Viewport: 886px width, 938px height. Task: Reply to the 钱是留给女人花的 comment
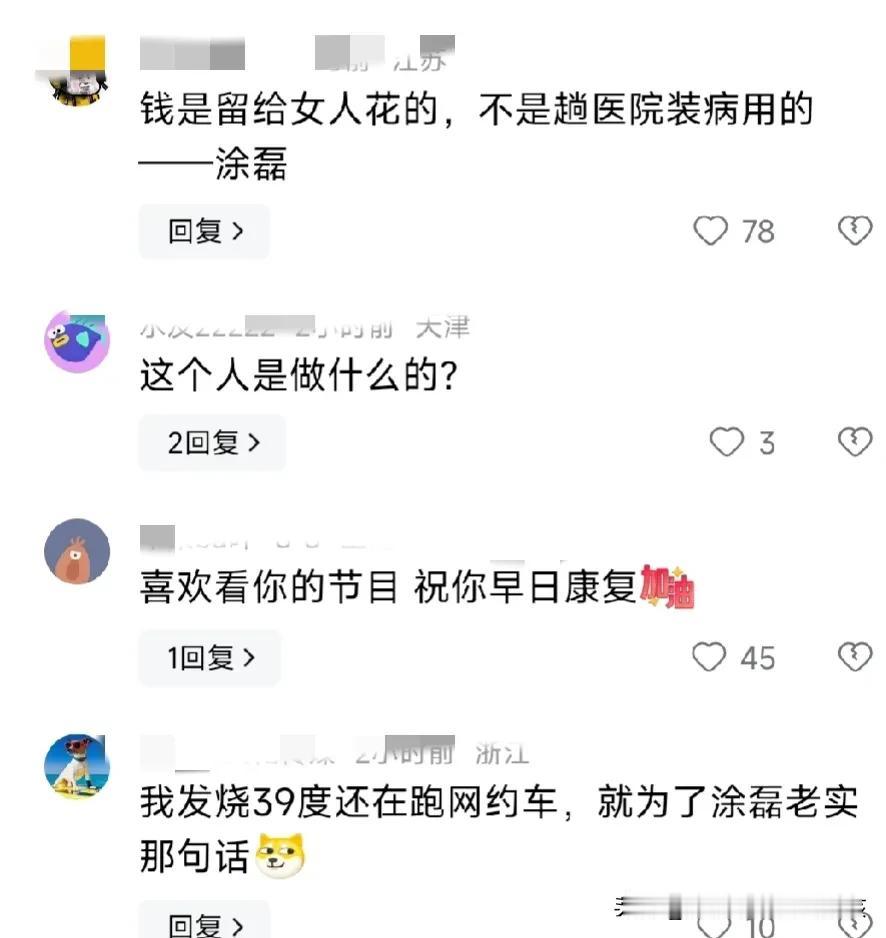point(204,232)
